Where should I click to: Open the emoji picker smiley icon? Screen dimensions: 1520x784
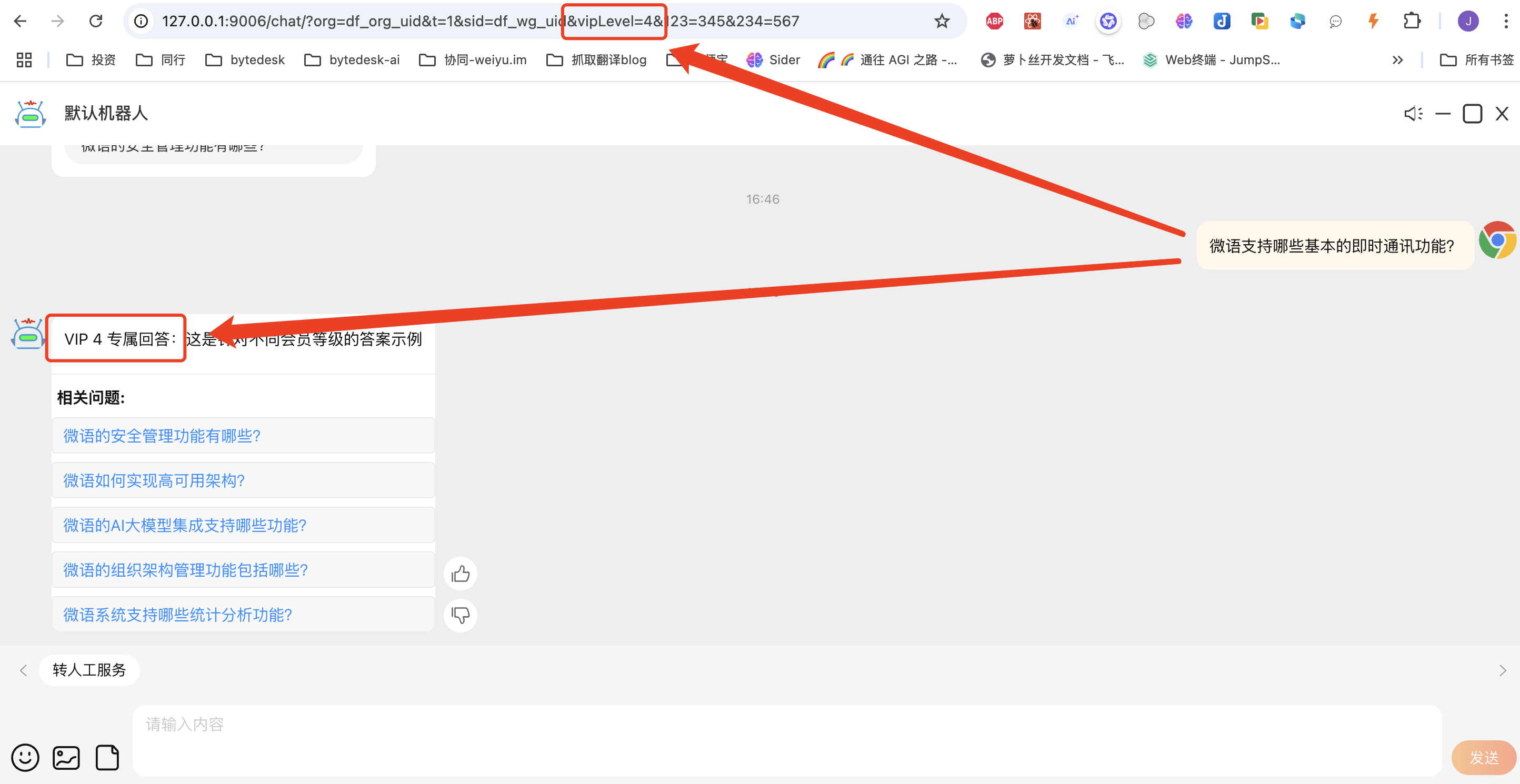tap(25, 758)
